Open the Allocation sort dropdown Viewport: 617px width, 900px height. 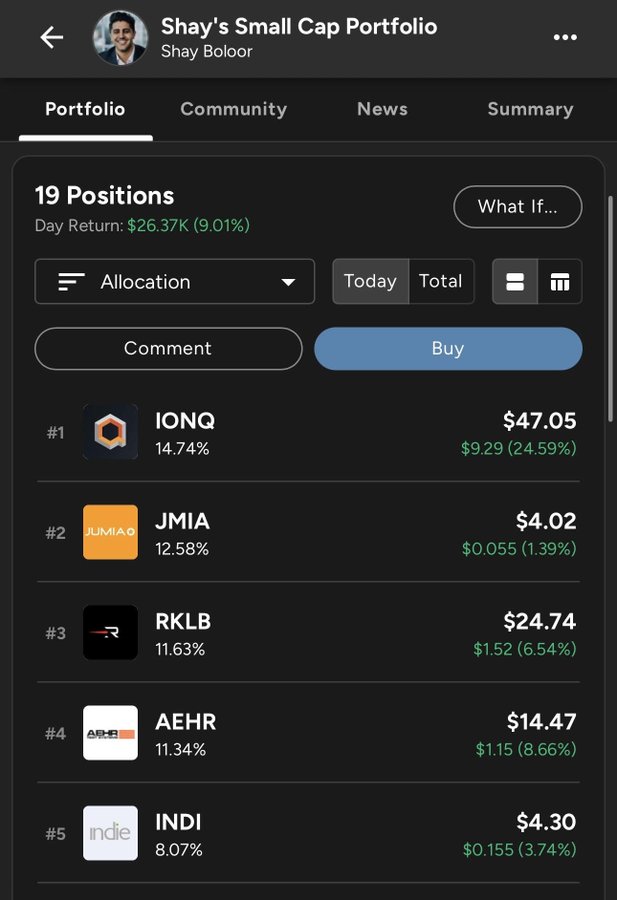point(175,282)
